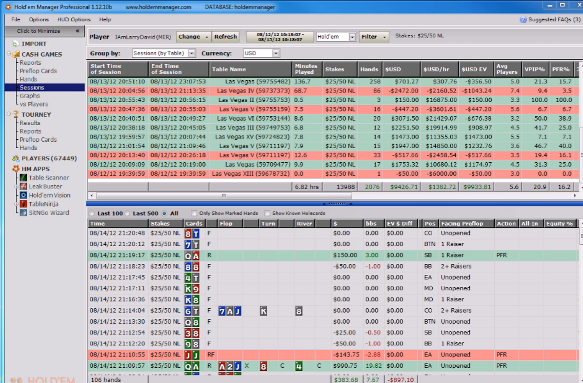The image size is (583, 383).
Task: Open the Group by Sessions dropdown
Action: click(191, 53)
